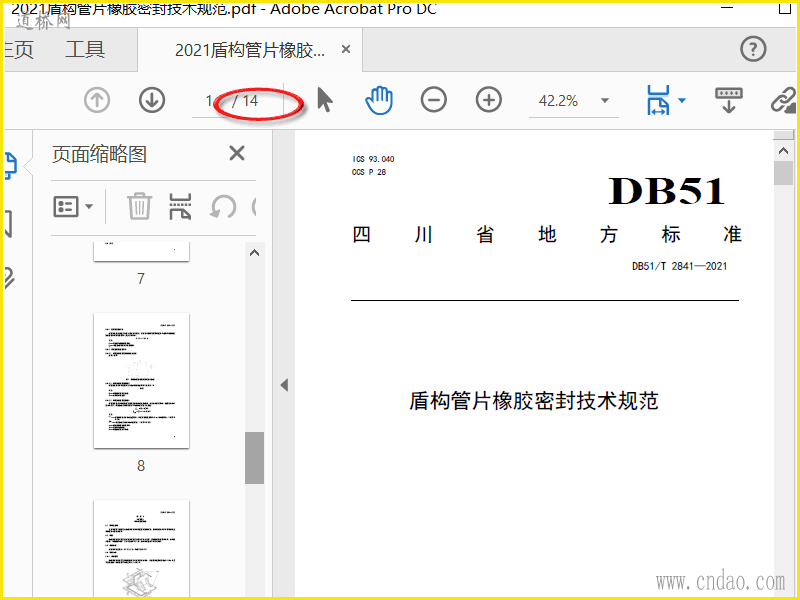Minimize the Acrobat window
Screen dimensions: 800x600
point(728,8)
